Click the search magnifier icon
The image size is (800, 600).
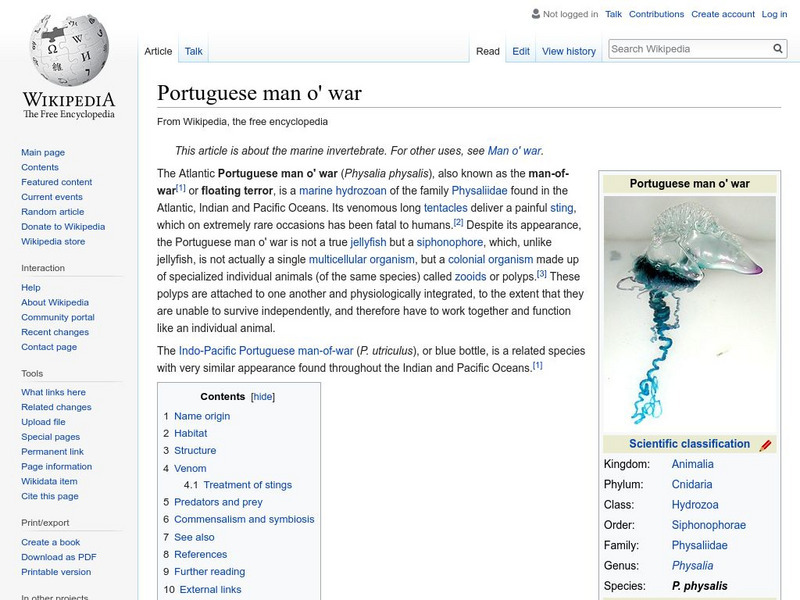(778, 48)
